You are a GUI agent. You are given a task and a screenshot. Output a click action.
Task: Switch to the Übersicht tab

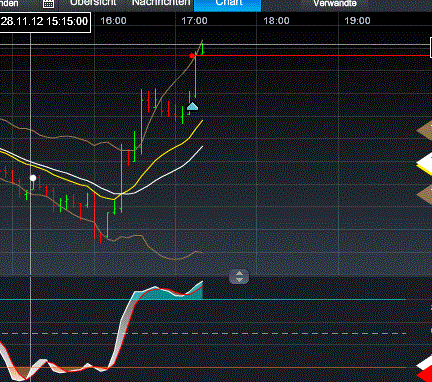pos(93,3)
